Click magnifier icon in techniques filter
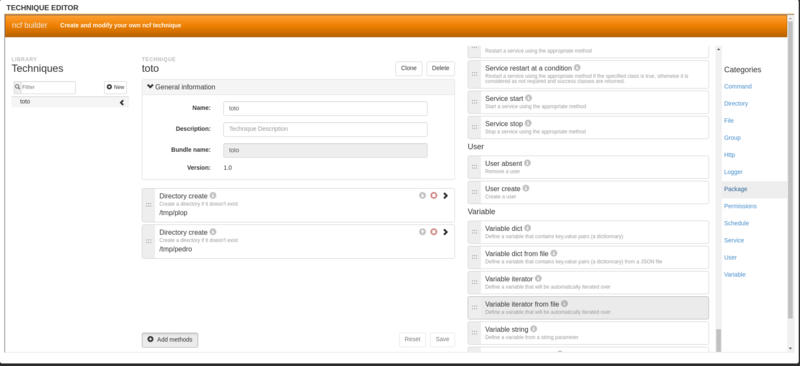800x366 pixels. click(18, 87)
